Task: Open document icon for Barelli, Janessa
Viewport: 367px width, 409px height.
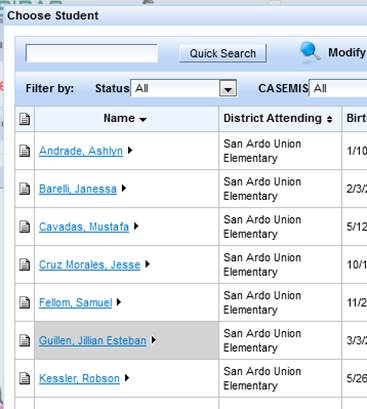Action: pos(25,189)
